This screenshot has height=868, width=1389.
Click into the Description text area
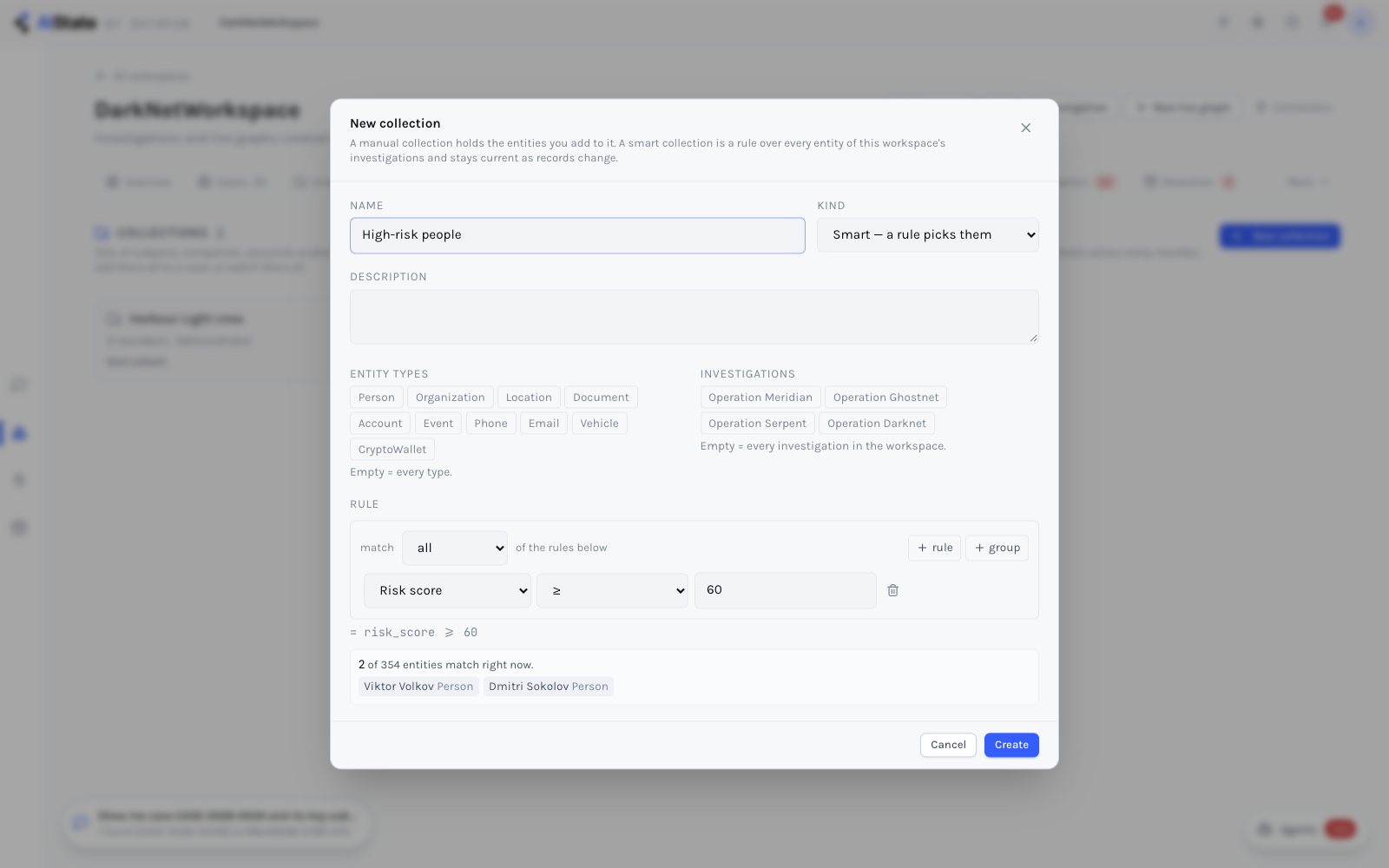coord(694,317)
